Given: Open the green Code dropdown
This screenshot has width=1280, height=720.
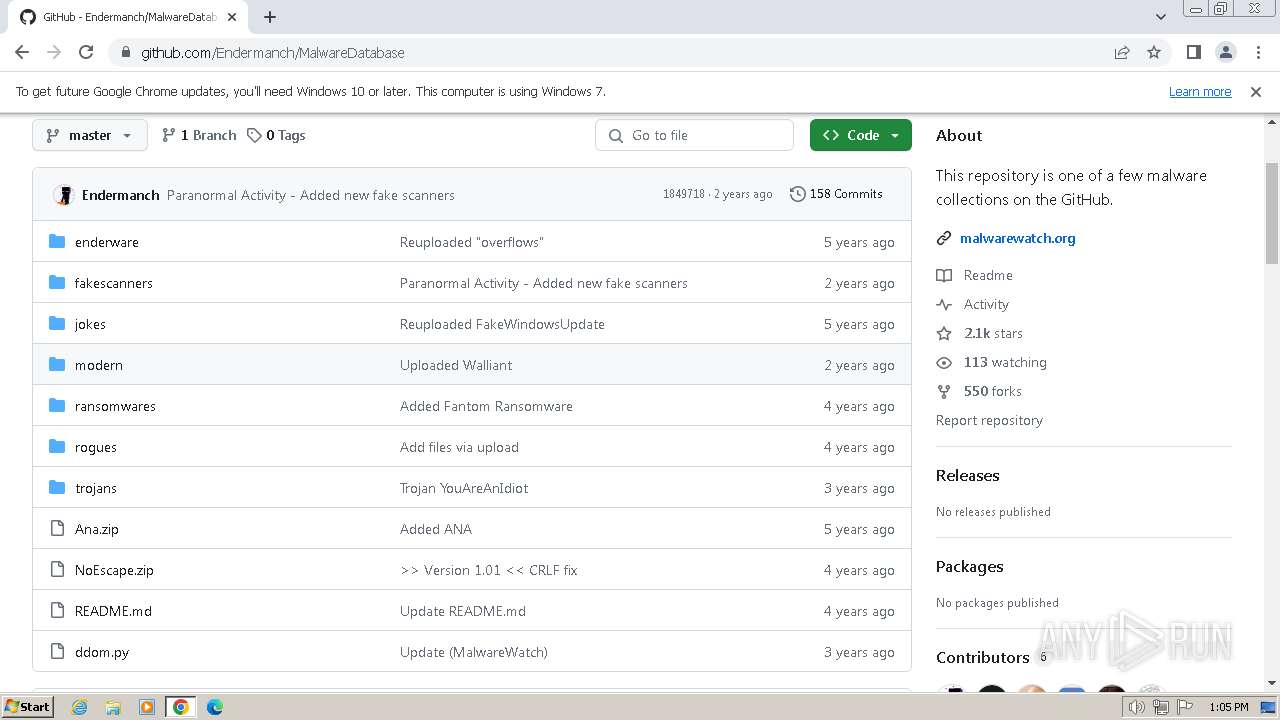Looking at the screenshot, I should 861,135.
